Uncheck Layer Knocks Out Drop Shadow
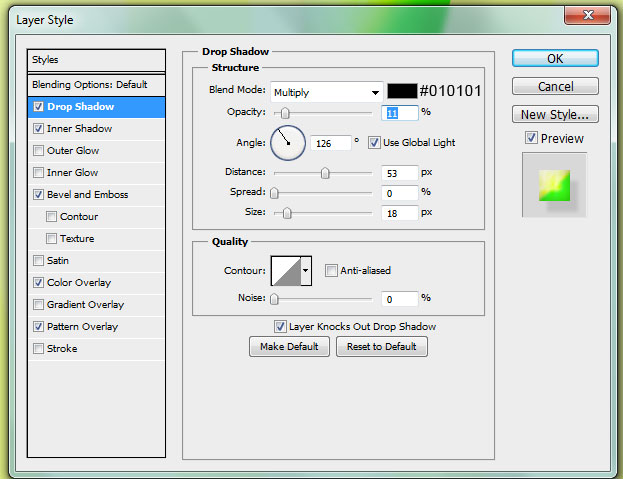 pos(280,326)
